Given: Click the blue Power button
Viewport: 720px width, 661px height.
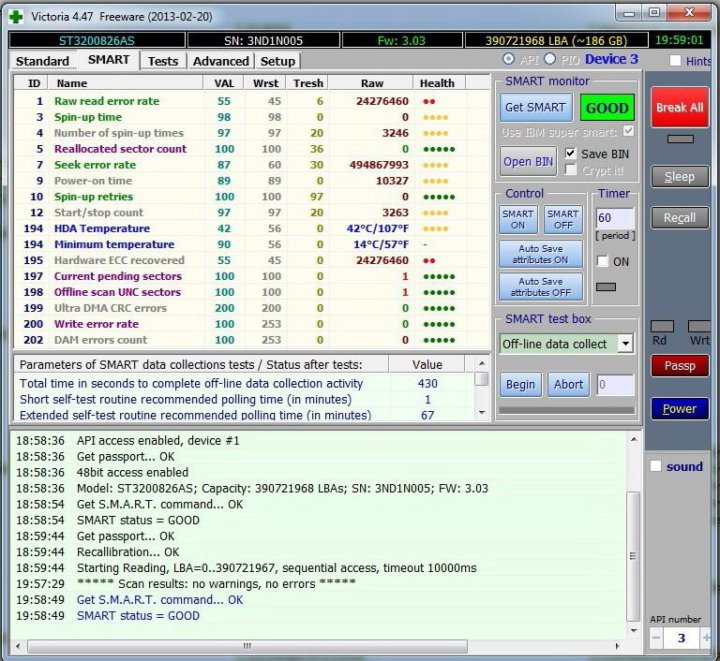Looking at the screenshot, I should [679, 408].
